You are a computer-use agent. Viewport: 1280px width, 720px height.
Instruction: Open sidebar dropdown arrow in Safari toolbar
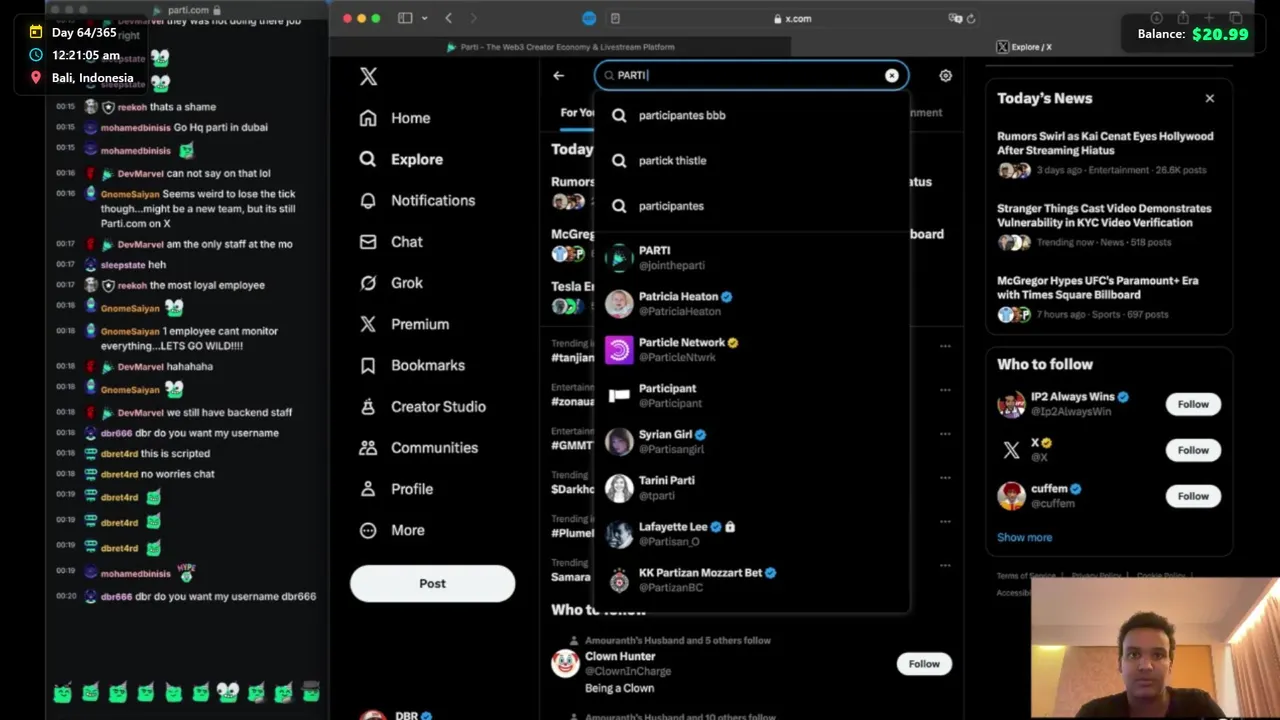click(424, 18)
